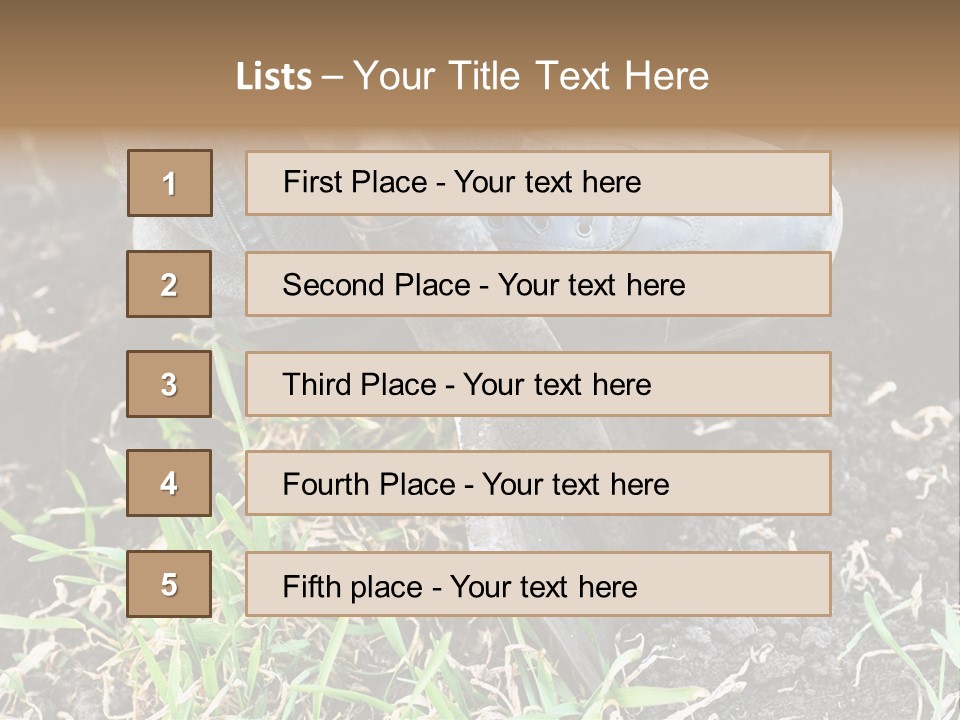Select the "Your Title Text Here" heading text
960x720 pixels.
(x=531, y=76)
